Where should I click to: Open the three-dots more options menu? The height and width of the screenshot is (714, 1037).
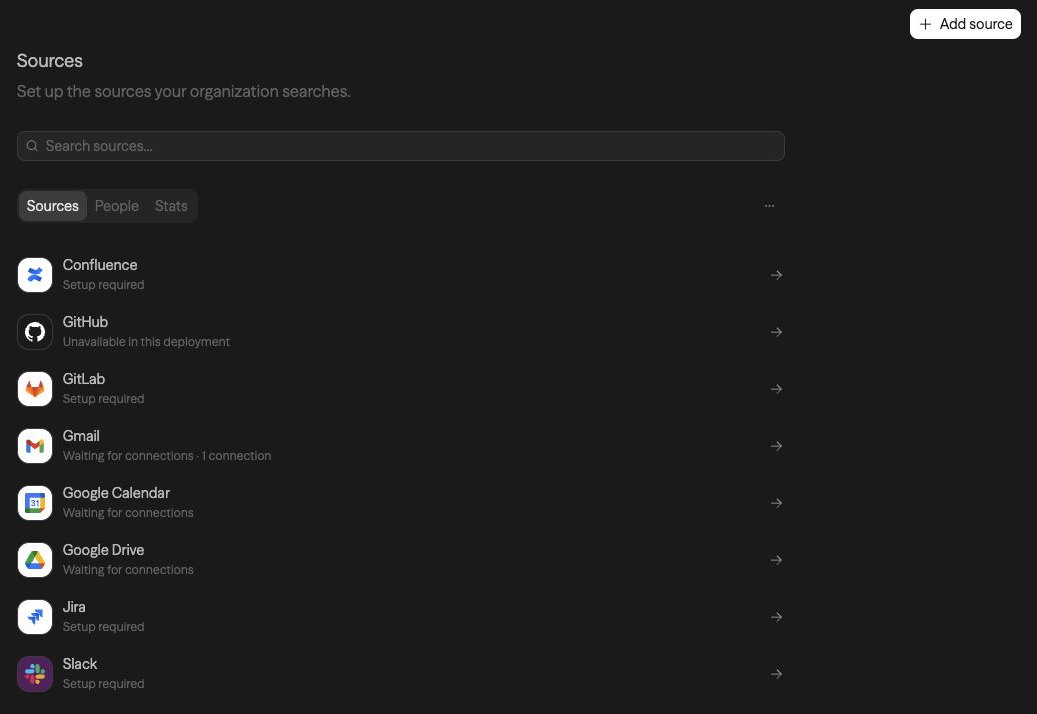pos(769,206)
